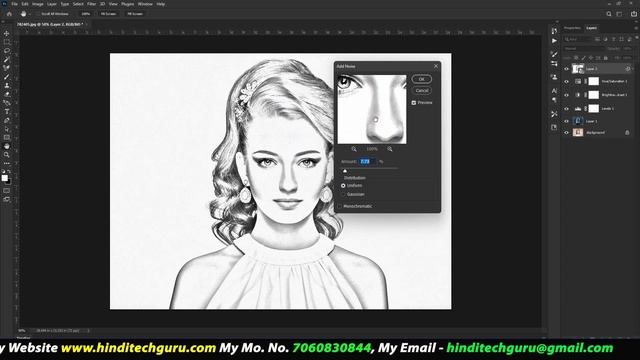The image size is (640, 360).
Task: Open the Image menu
Action: (38, 4)
